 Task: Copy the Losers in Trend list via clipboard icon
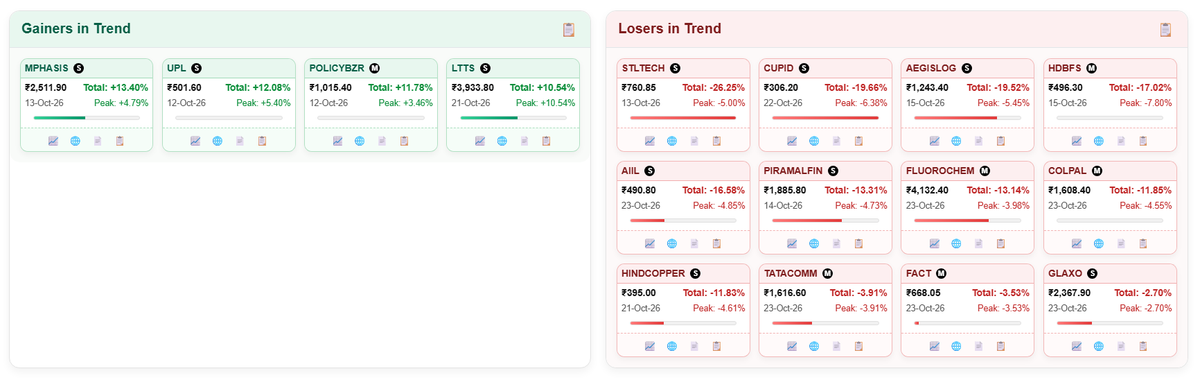coord(1165,29)
